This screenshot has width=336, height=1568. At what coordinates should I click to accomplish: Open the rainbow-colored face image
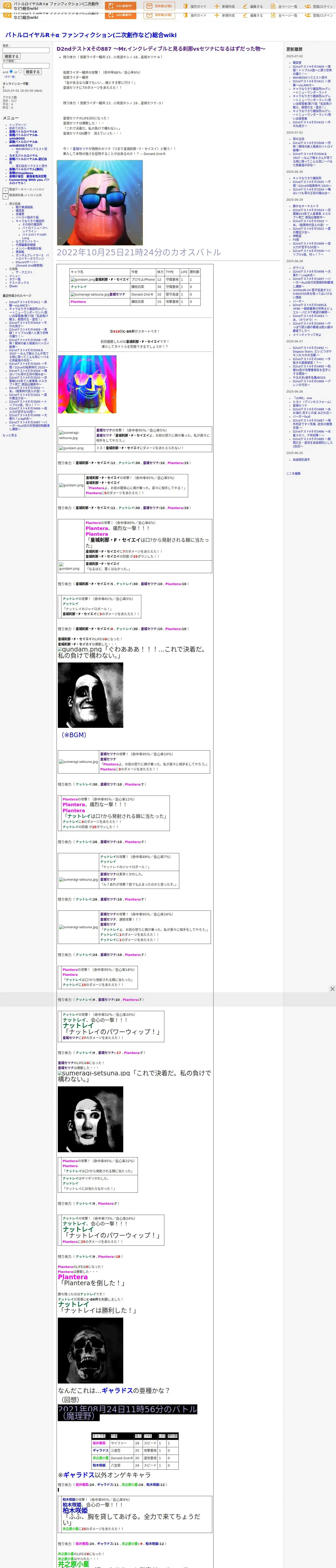pyautogui.click(x=87, y=384)
